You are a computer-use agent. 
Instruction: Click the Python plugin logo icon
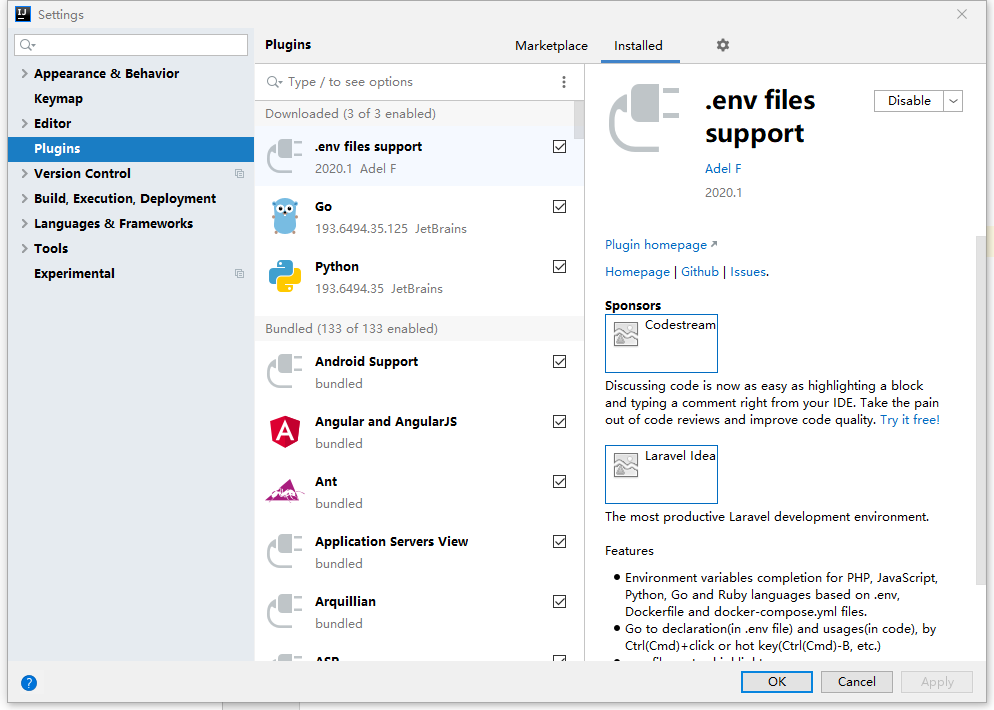tap(285, 276)
